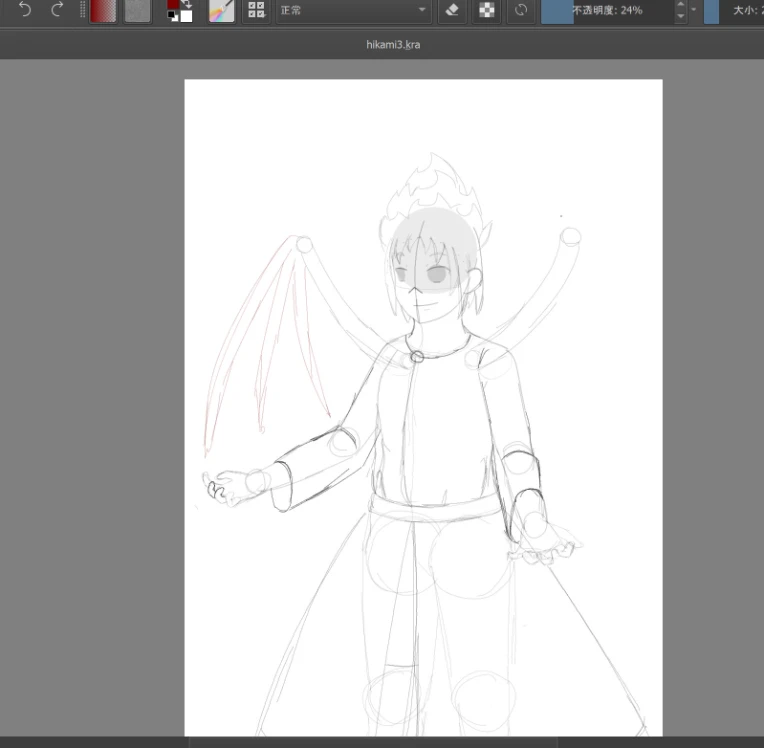764x748 pixels.
Task: Swap foreground and background colors arrow
Action: tap(187, 4)
